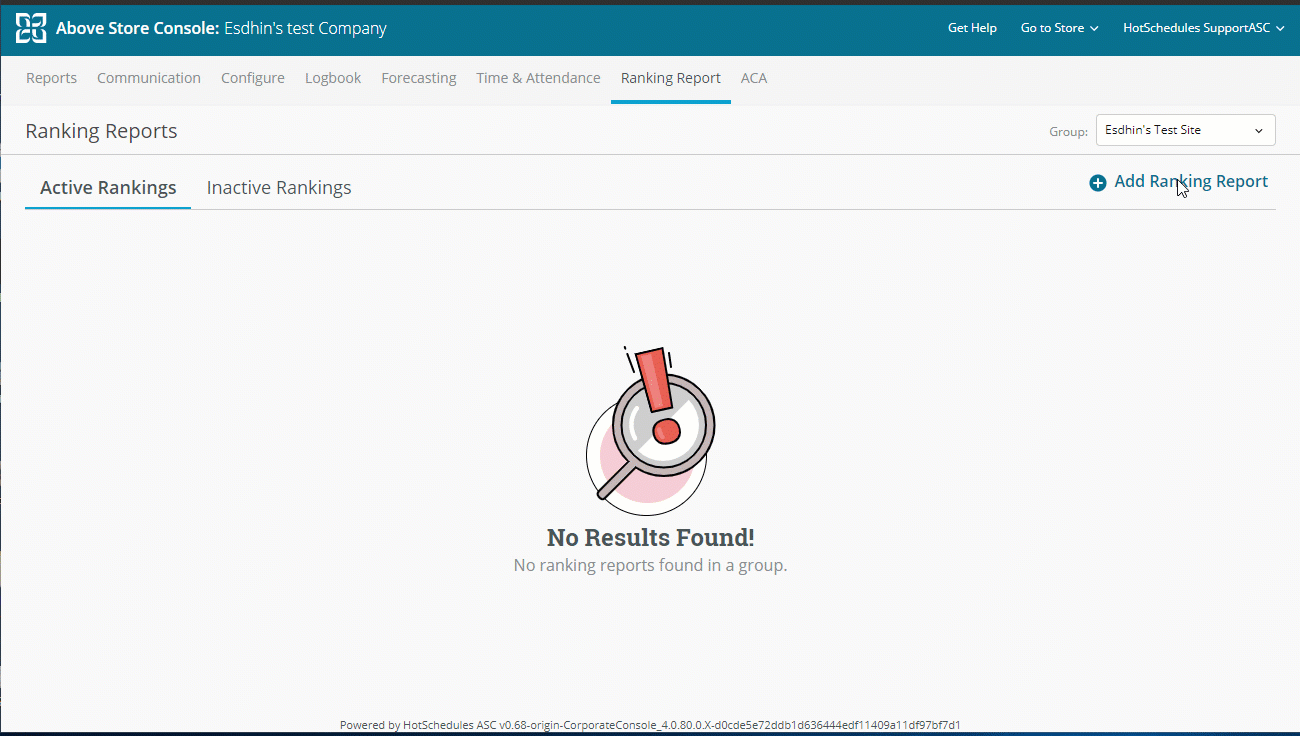Open the HotSchedules SupportASC user menu
Screen dimensions: 1300x736
[x=1203, y=28]
